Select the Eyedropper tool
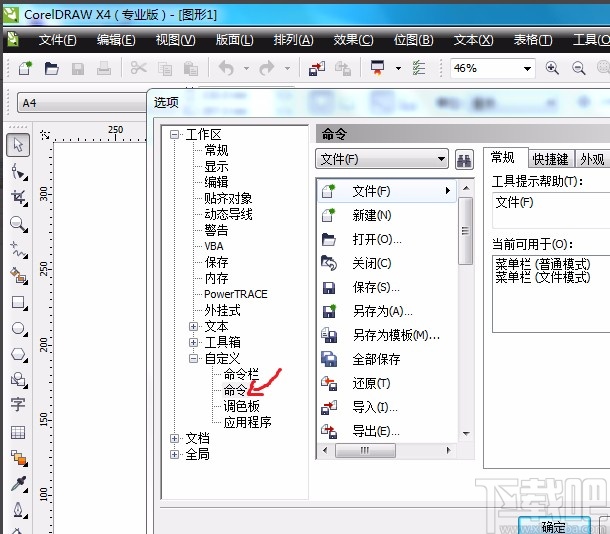 (19, 484)
